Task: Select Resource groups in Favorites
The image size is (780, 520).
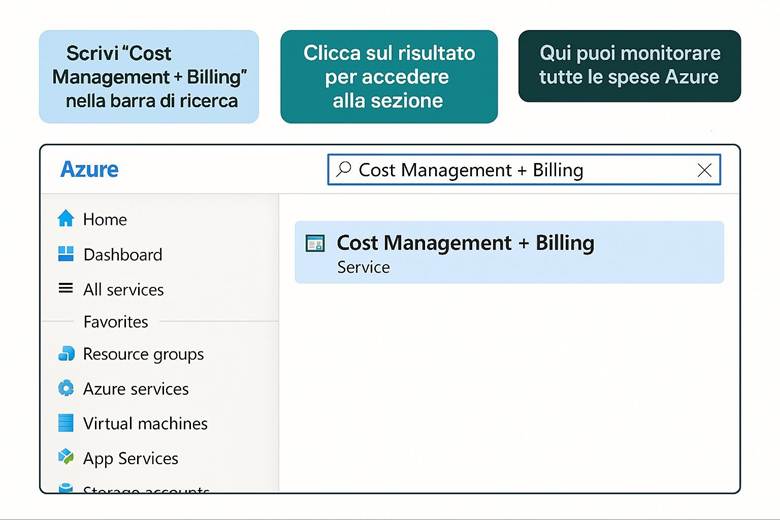Action: coord(143,354)
